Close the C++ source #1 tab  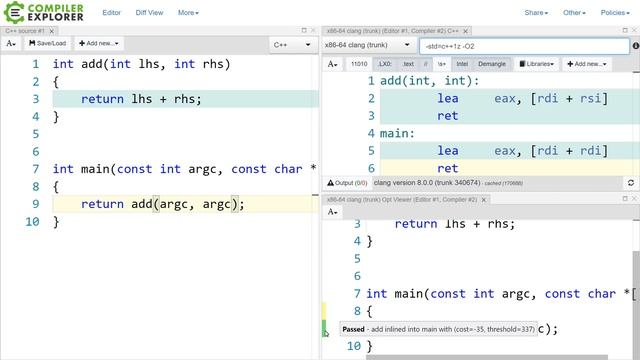tap(51, 31)
